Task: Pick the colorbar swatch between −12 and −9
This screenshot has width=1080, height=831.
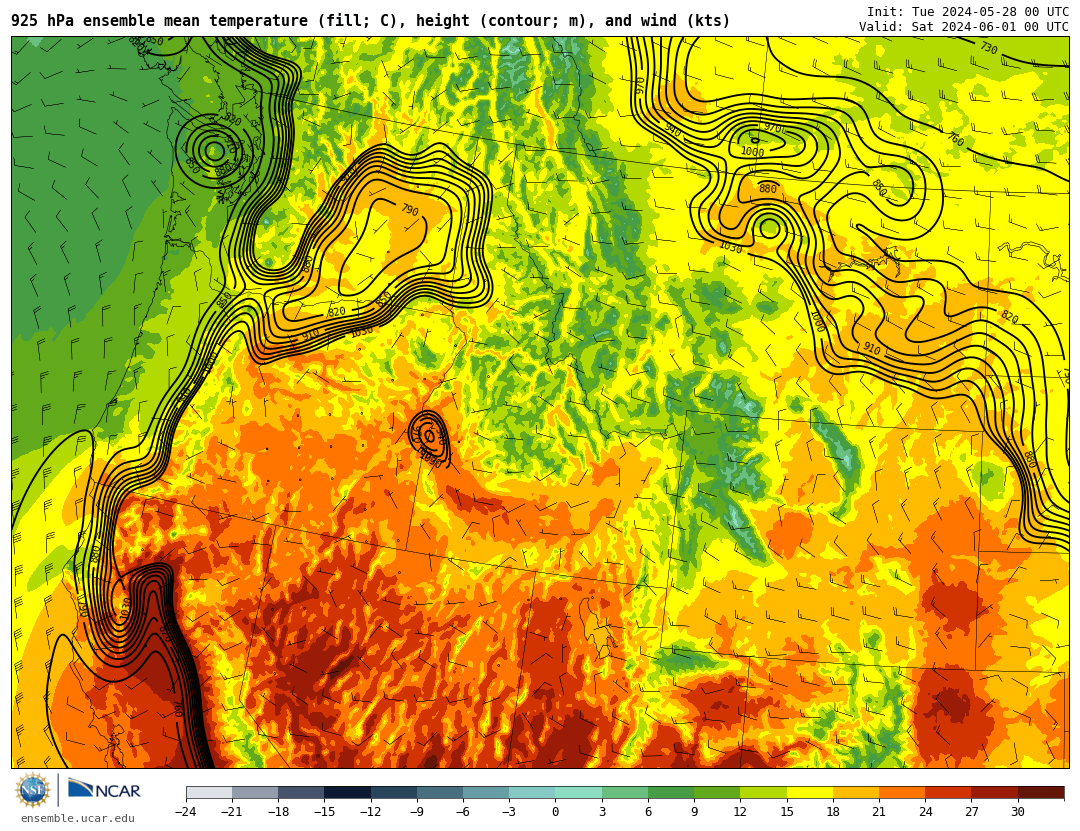Action: (x=394, y=792)
